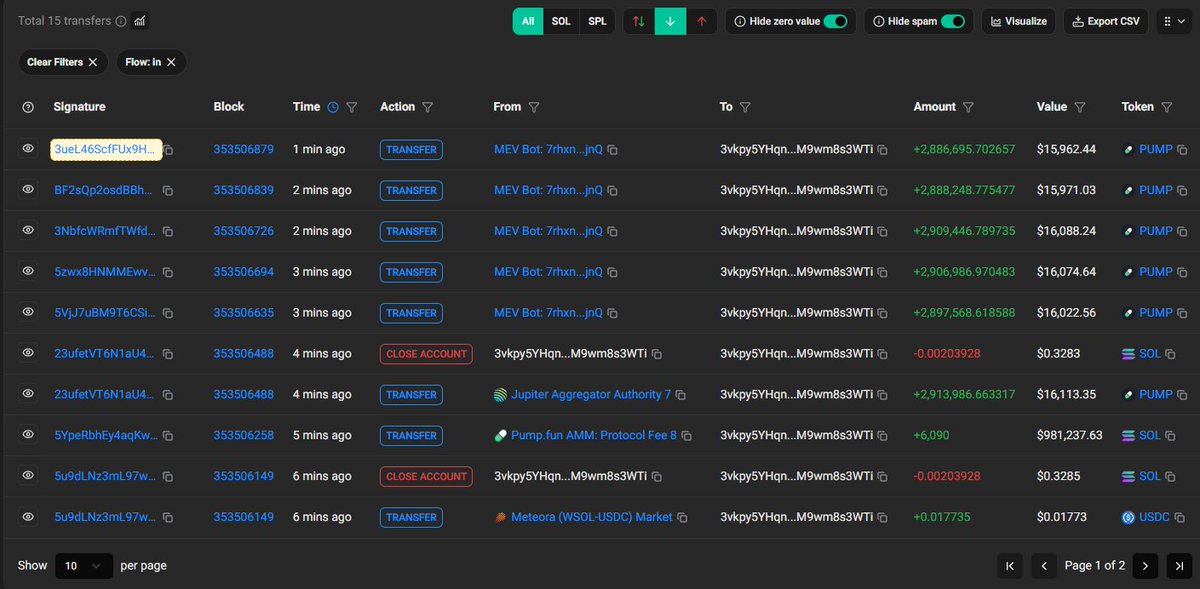Click the Export CSV button
This screenshot has height=589, width=1200.
point(1105,21)
